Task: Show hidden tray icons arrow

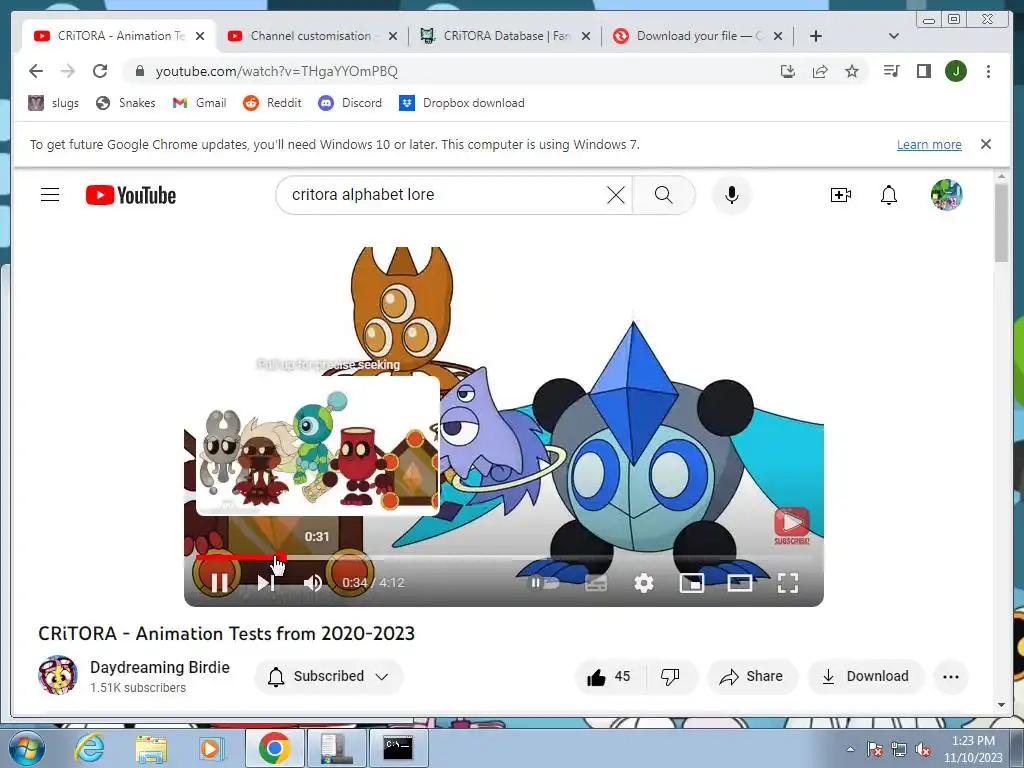Action: coord(850,749)
